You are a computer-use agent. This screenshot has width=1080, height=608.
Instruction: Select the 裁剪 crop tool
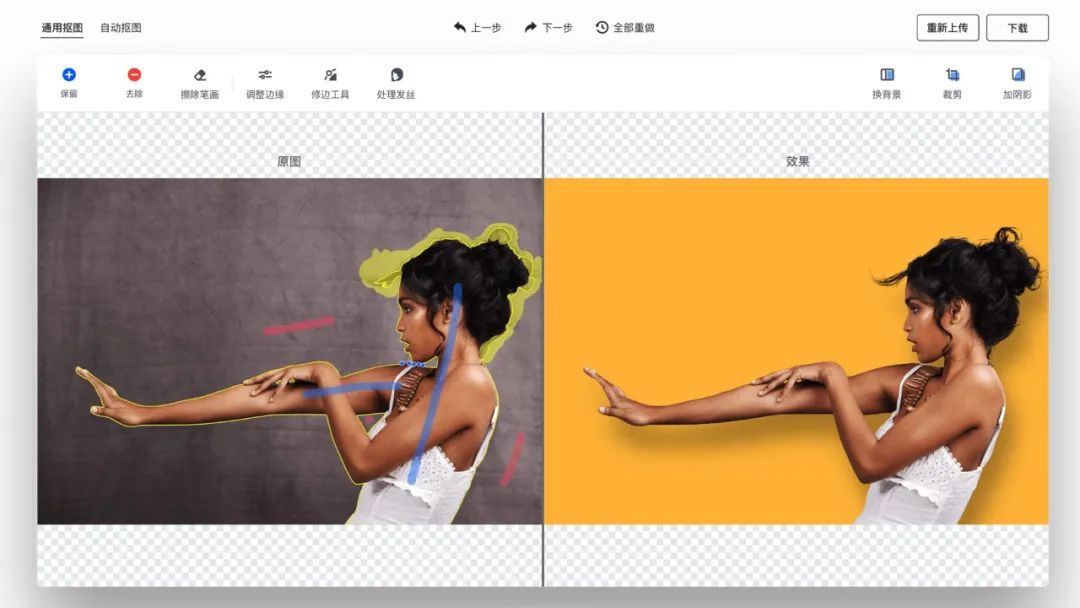(x=952, y=83)
